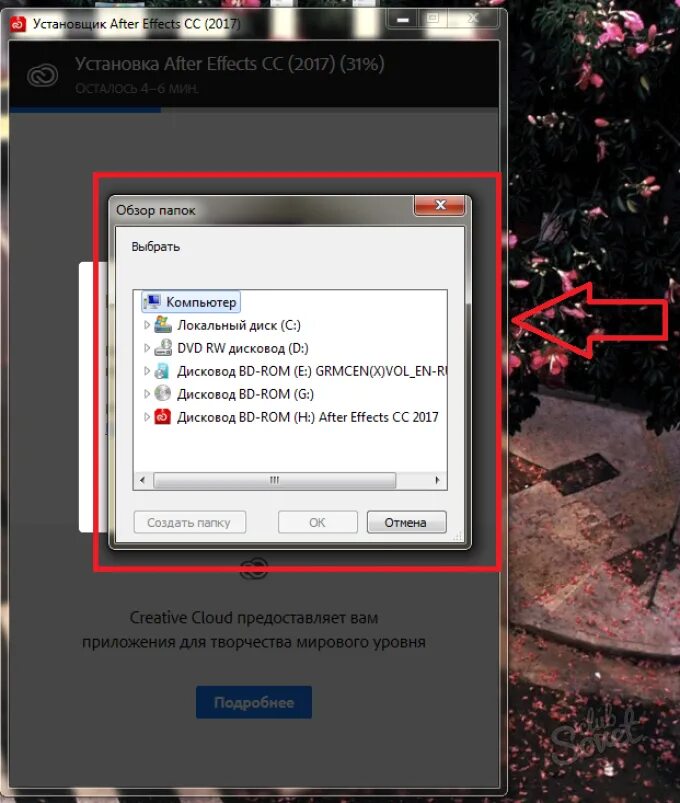Select Компьютер in the folder tree

[x=191, y=302]
